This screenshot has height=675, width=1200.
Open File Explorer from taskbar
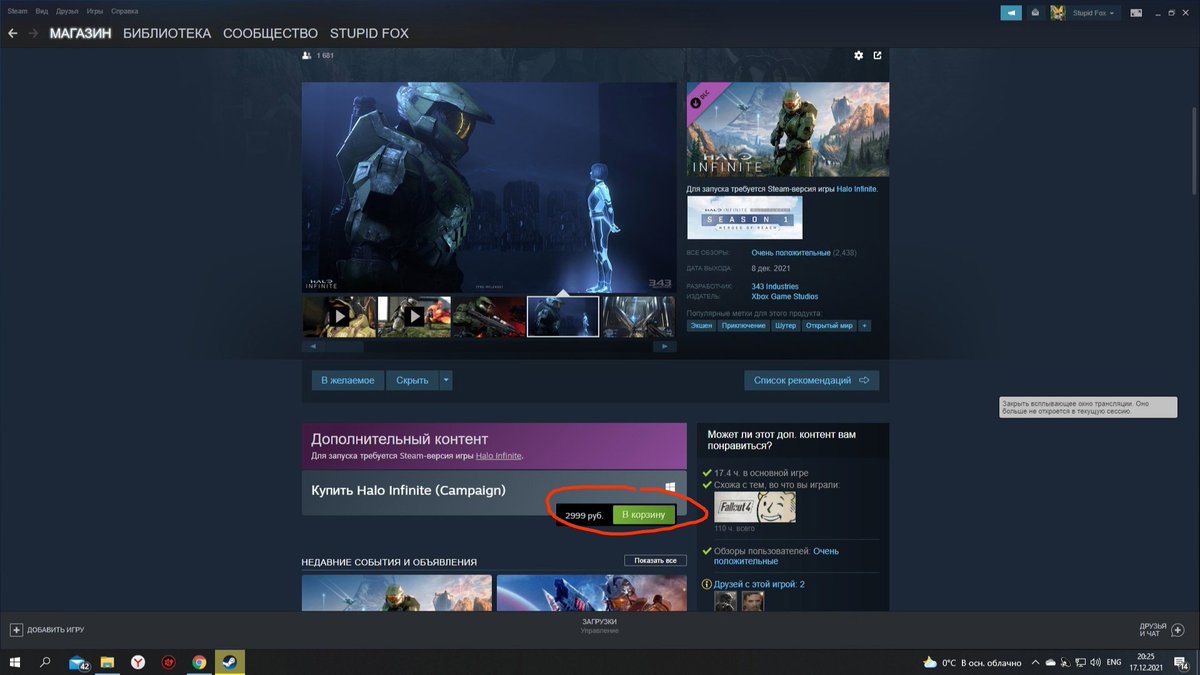tap(107, 662)
